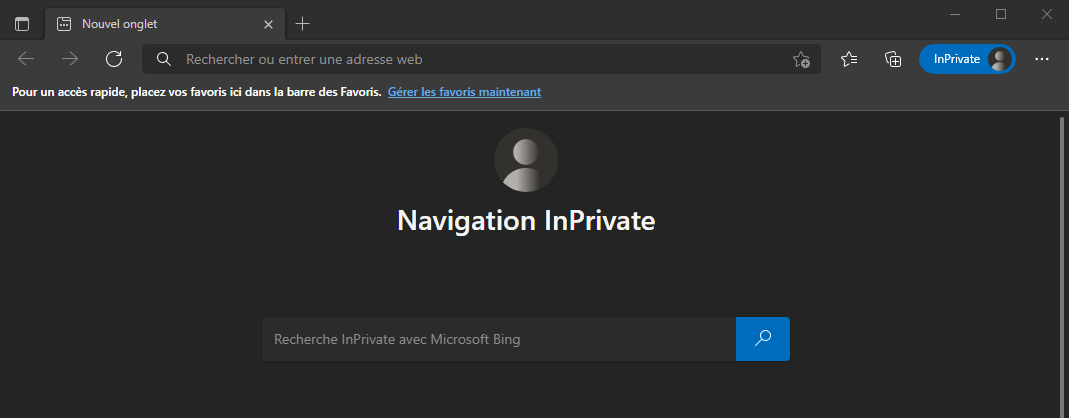This screenshot has height=418, width=1069.
Task: Maximize the browser window
Action: point(1001,14)
